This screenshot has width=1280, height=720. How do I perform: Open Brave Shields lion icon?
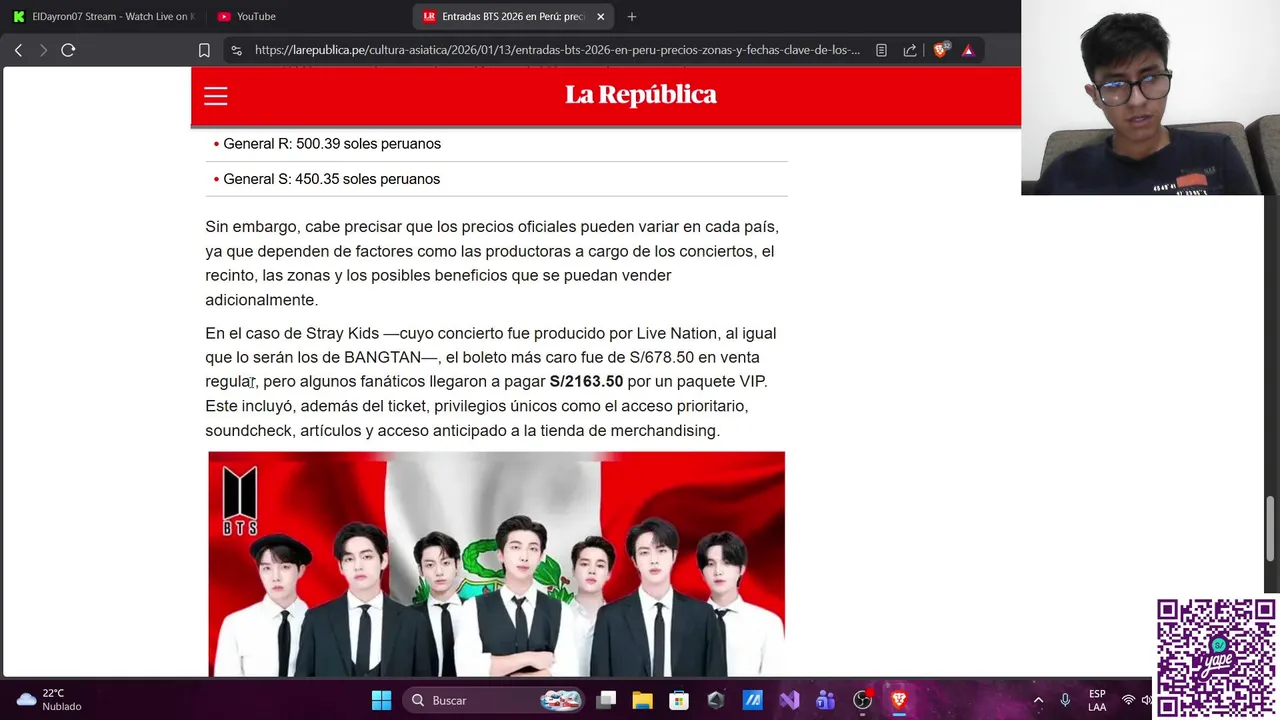[940, 50]
